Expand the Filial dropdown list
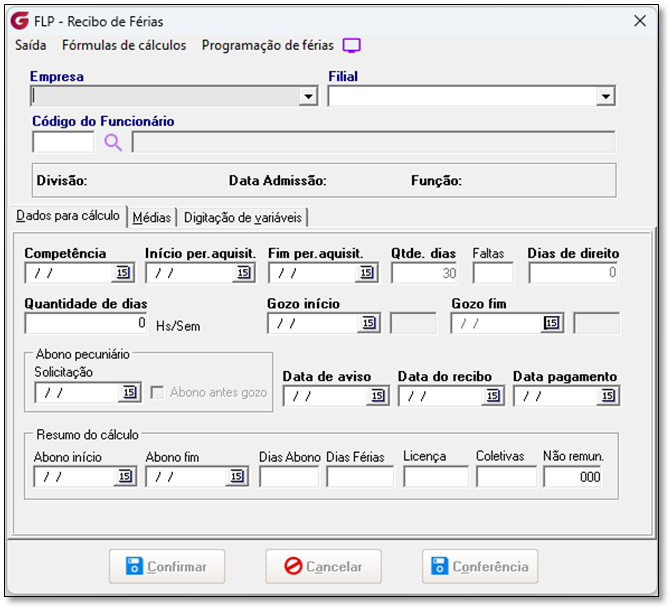This screenshot has width=672, height=610. (x=606, y=96)
